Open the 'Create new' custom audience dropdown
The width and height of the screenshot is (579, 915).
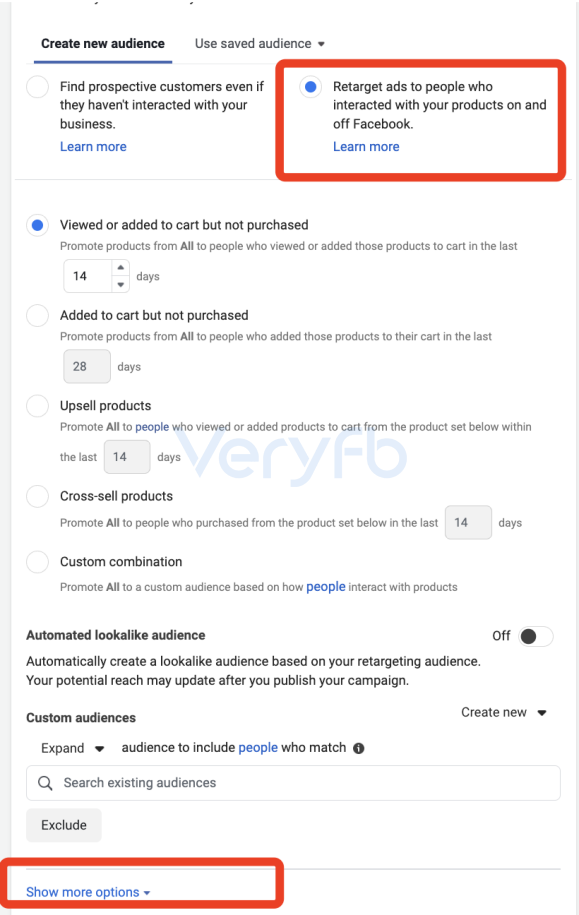[x=504, y=713]
